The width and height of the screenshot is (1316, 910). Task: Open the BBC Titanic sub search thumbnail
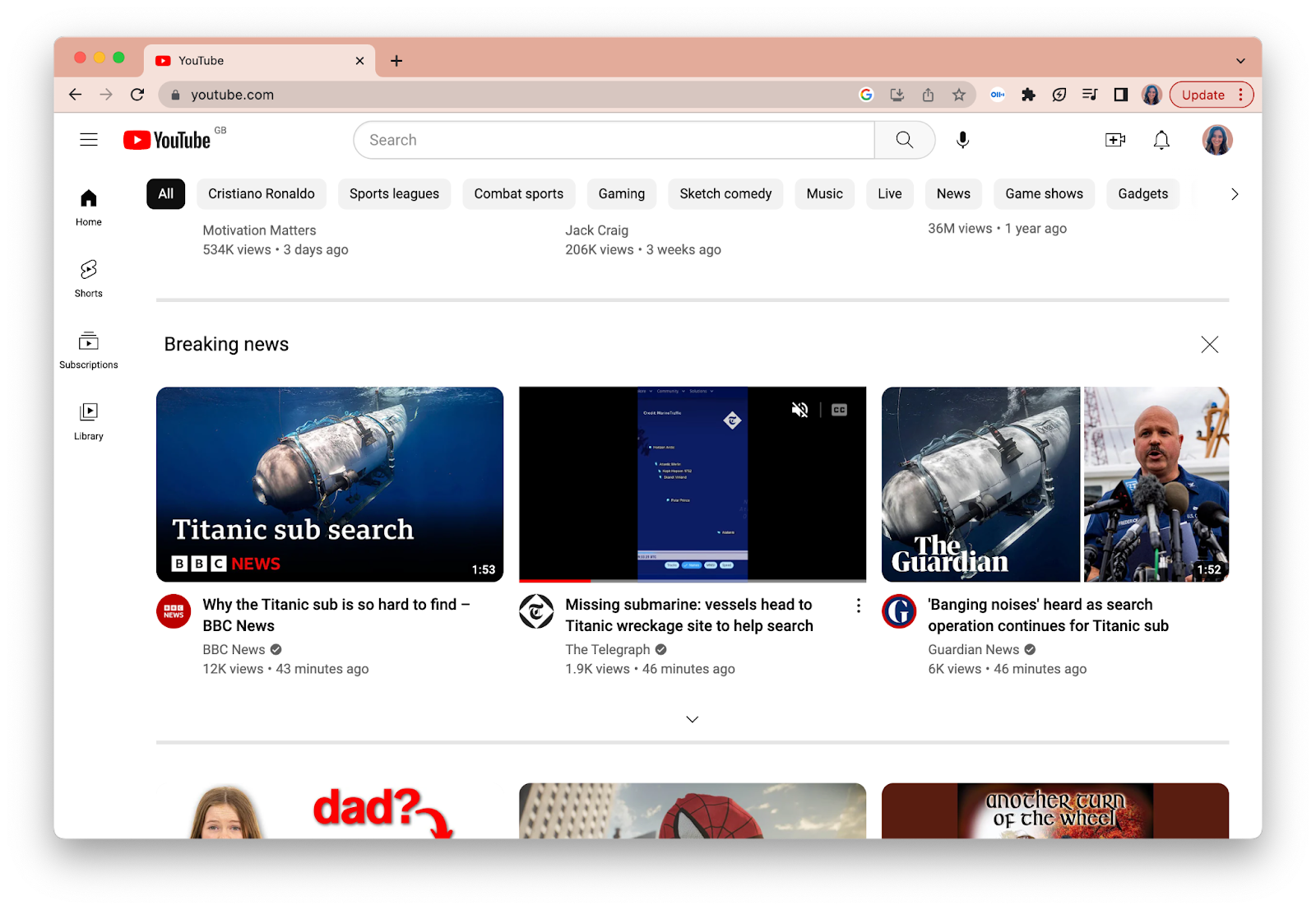pyautogui.click(x=330, y=485)
